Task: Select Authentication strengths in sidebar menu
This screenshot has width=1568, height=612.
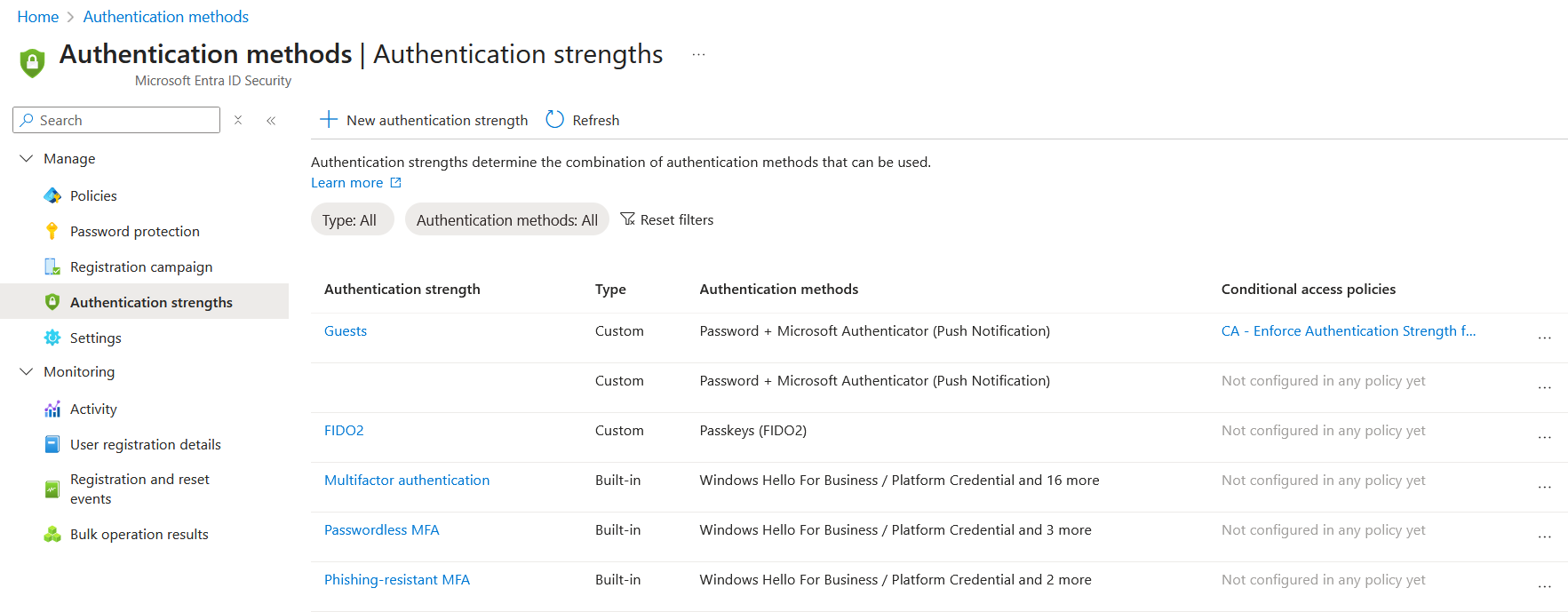Action: click(151, 302)
